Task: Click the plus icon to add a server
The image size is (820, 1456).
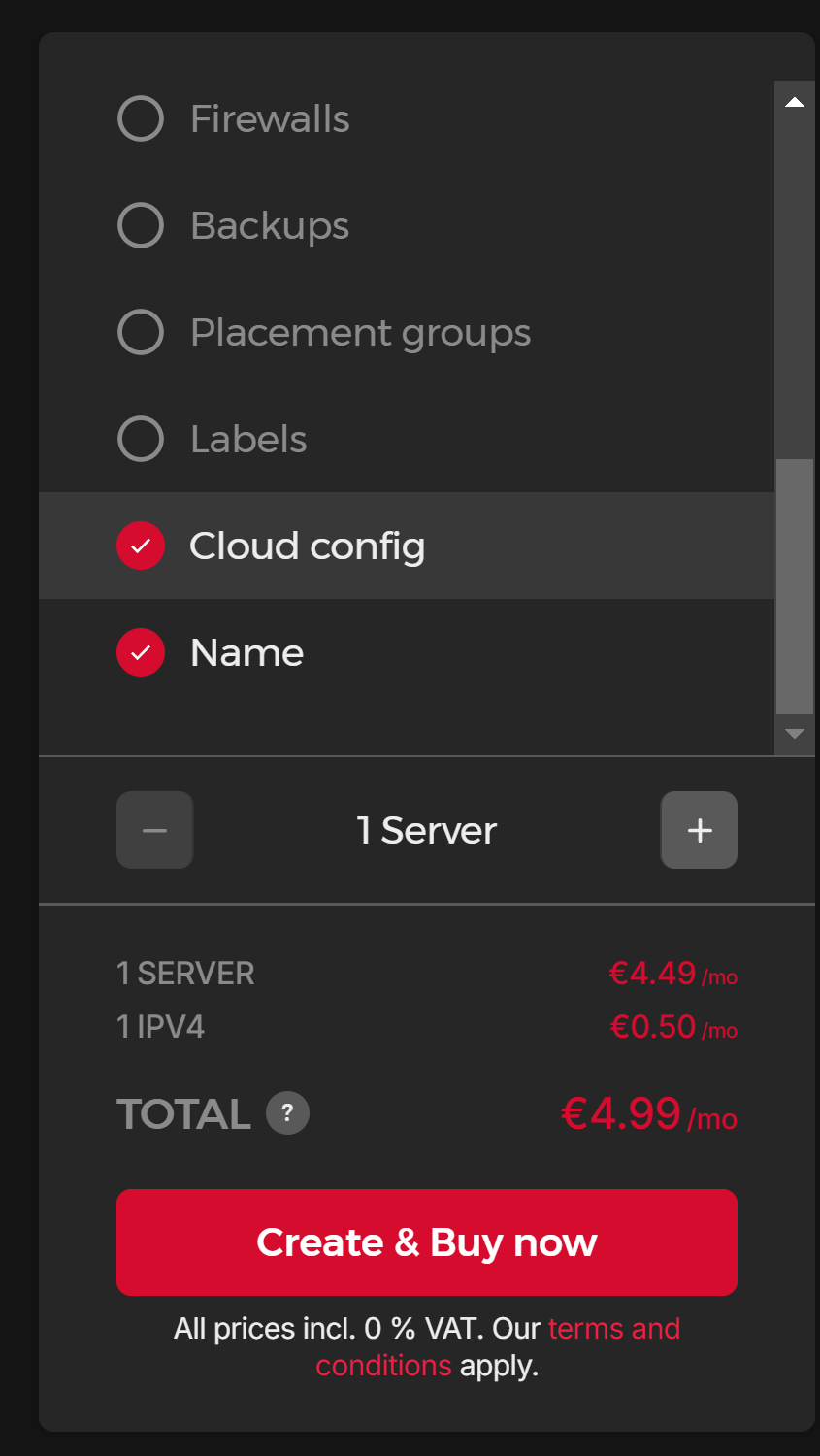Action: 699,830
